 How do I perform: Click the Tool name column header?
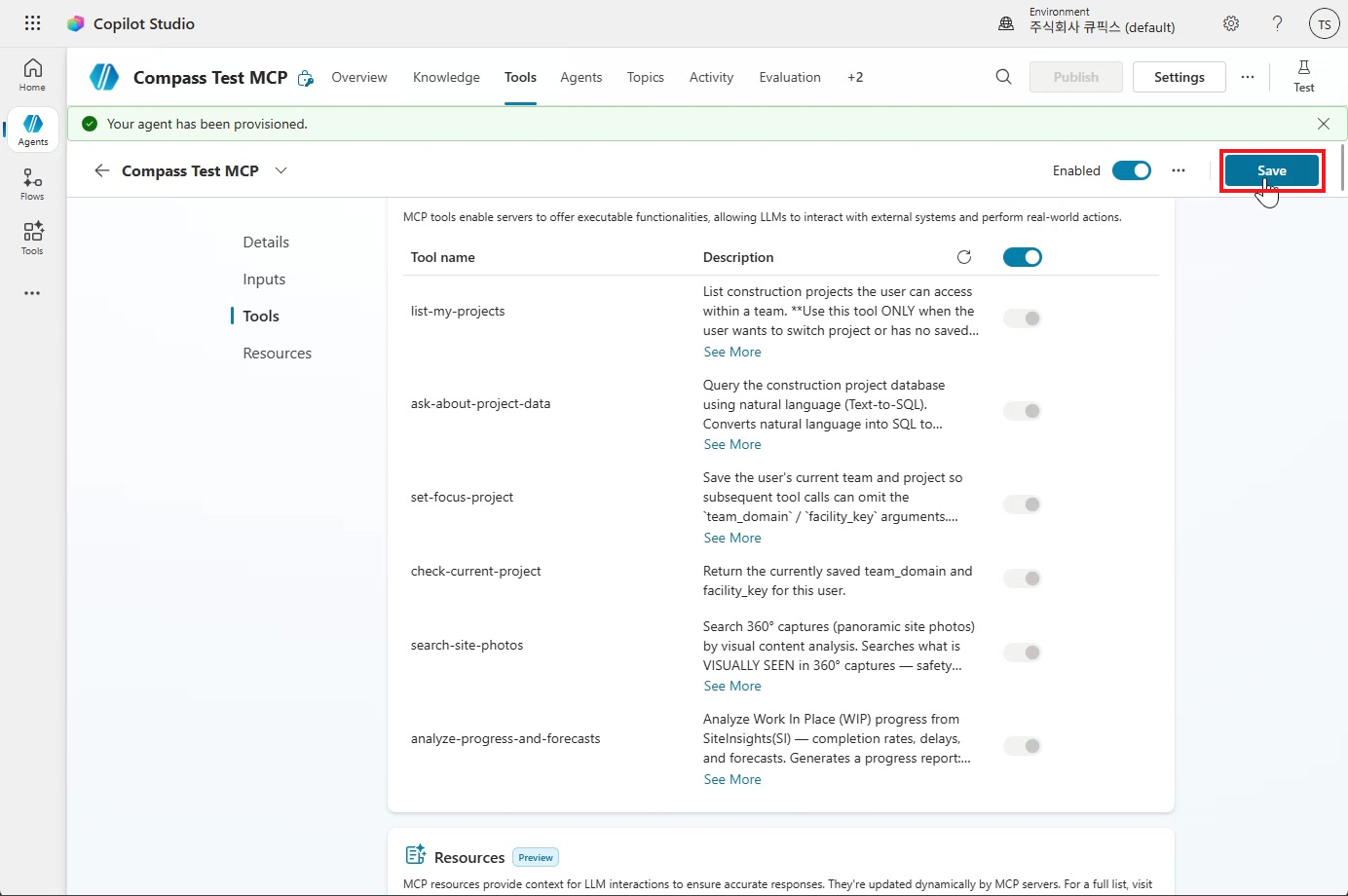click(x=443, y=257)
